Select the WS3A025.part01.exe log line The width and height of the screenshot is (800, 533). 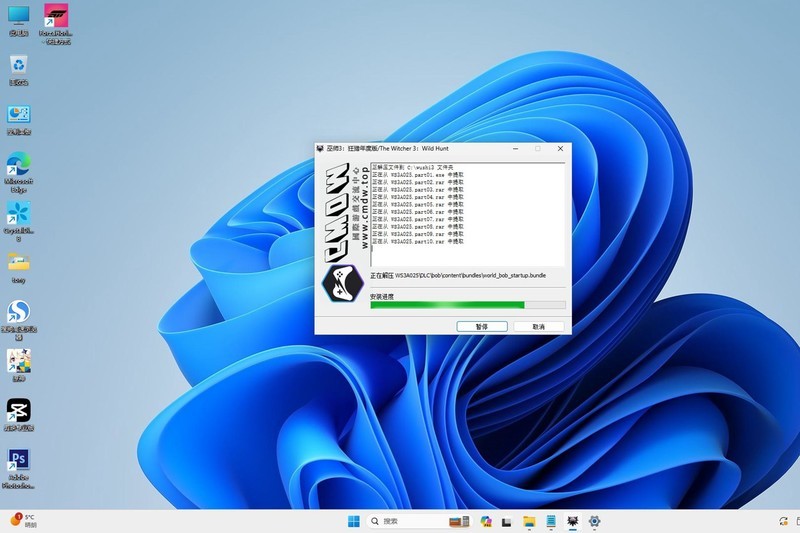(x=418, y=174)
